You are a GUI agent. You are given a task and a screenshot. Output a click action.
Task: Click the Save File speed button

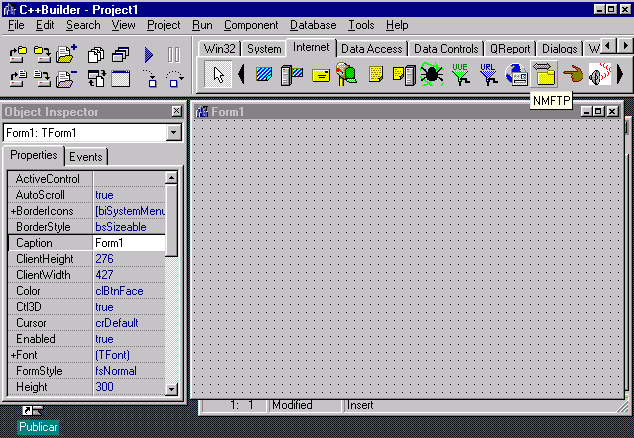pos(42,78)
